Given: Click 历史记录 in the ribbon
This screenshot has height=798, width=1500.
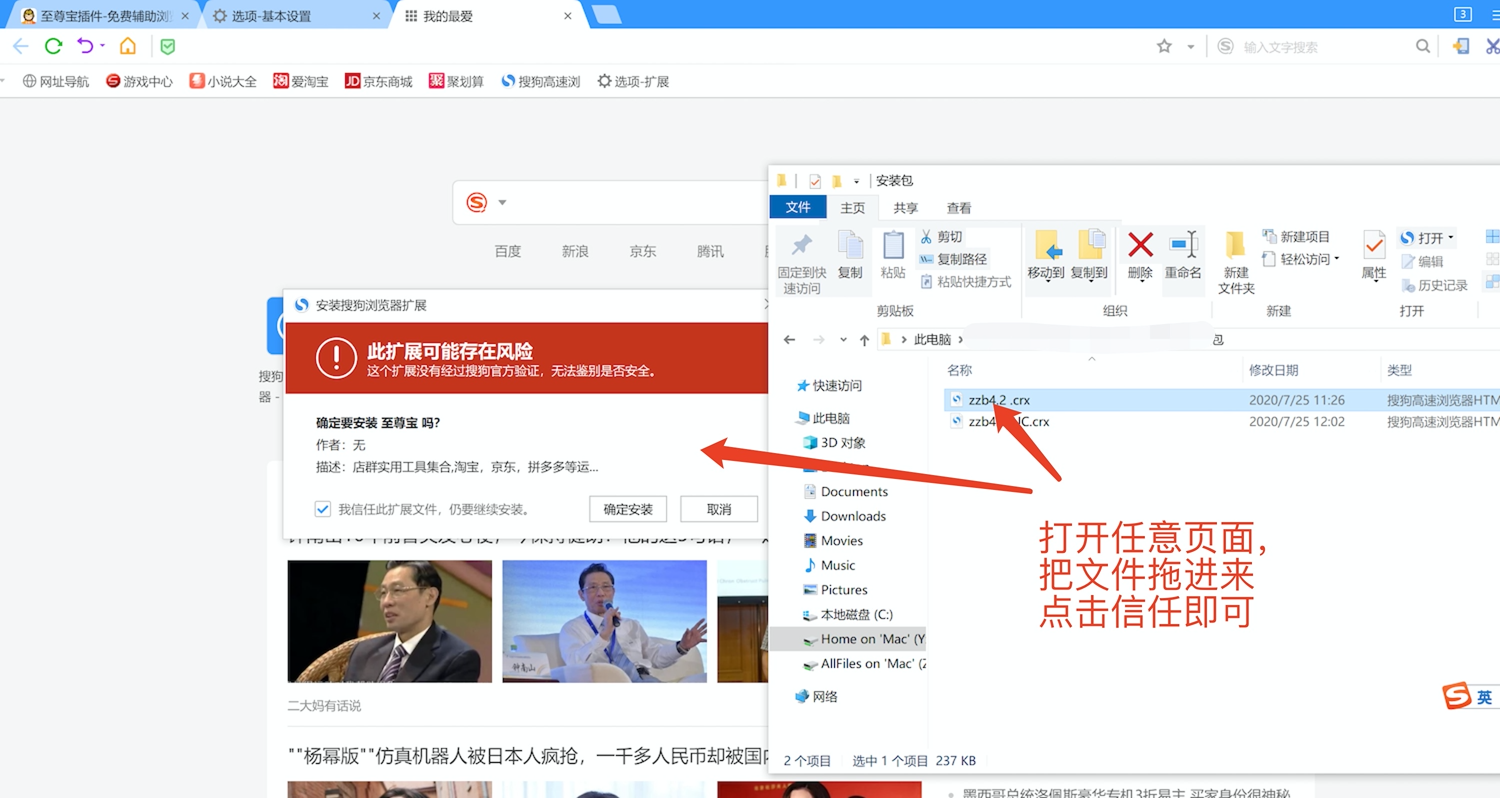Looking at the screenshot, I should [x=1434, y=285].
